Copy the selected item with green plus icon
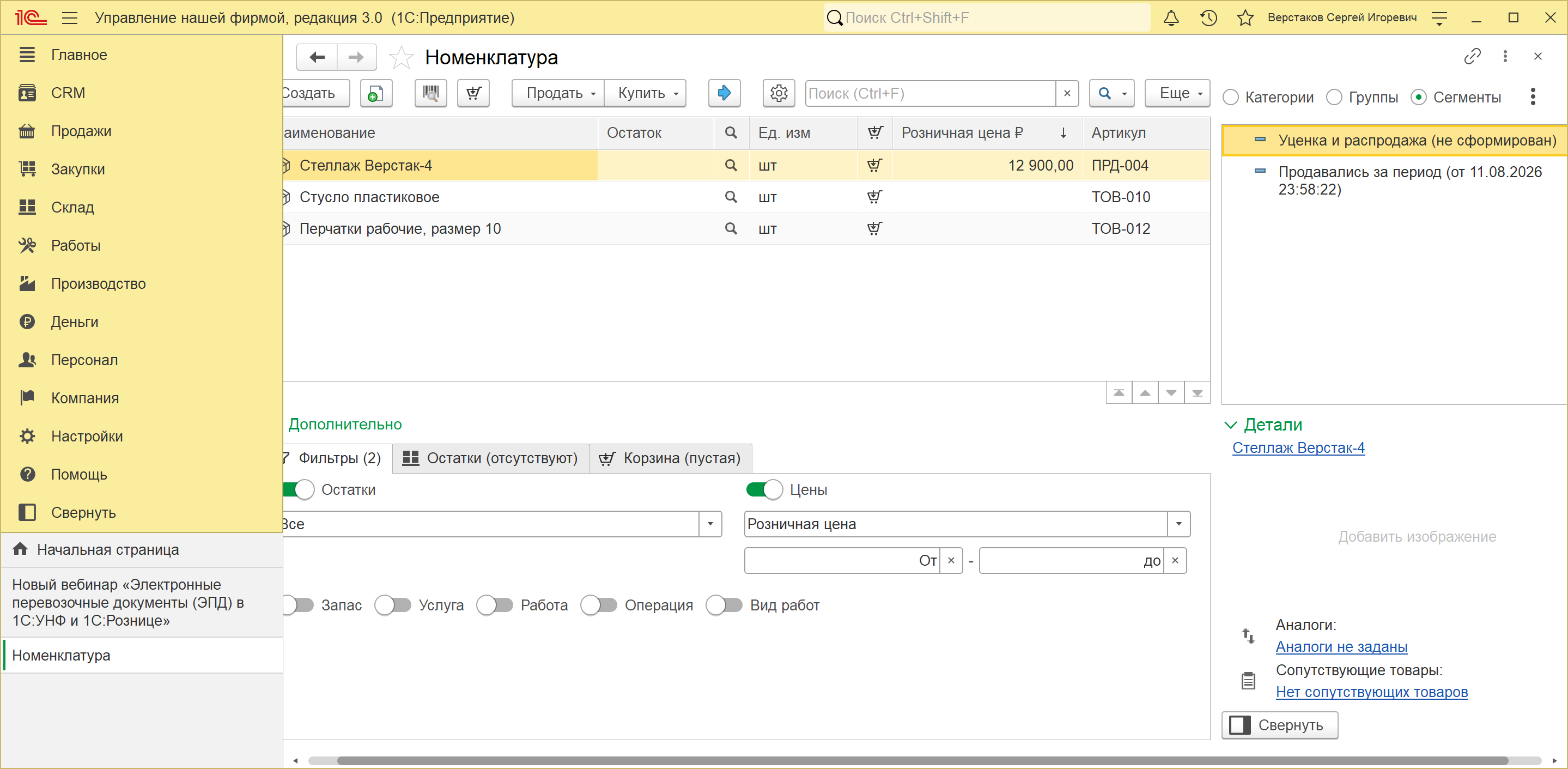Screen dimensions: 1568x769 375,93
